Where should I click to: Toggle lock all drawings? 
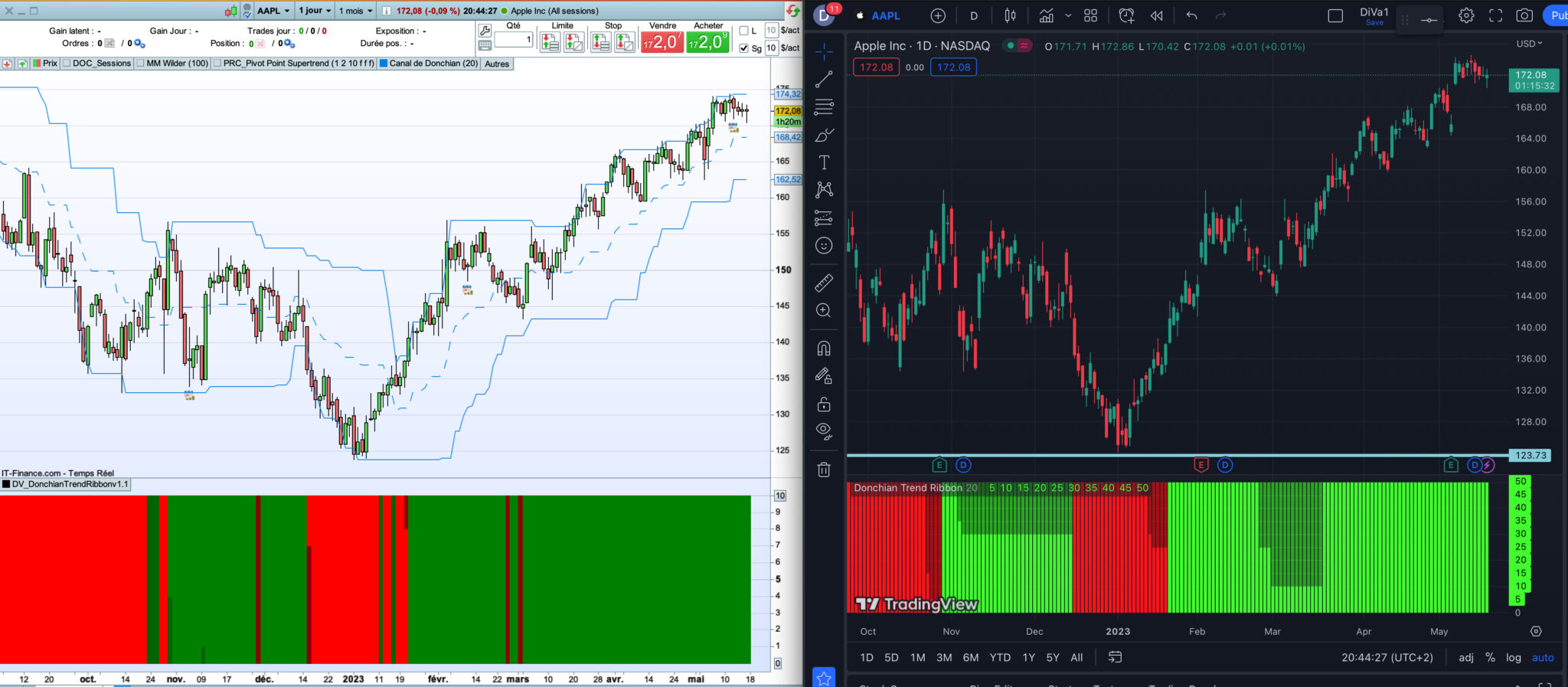pyautogui.click(x=824, y=404)
